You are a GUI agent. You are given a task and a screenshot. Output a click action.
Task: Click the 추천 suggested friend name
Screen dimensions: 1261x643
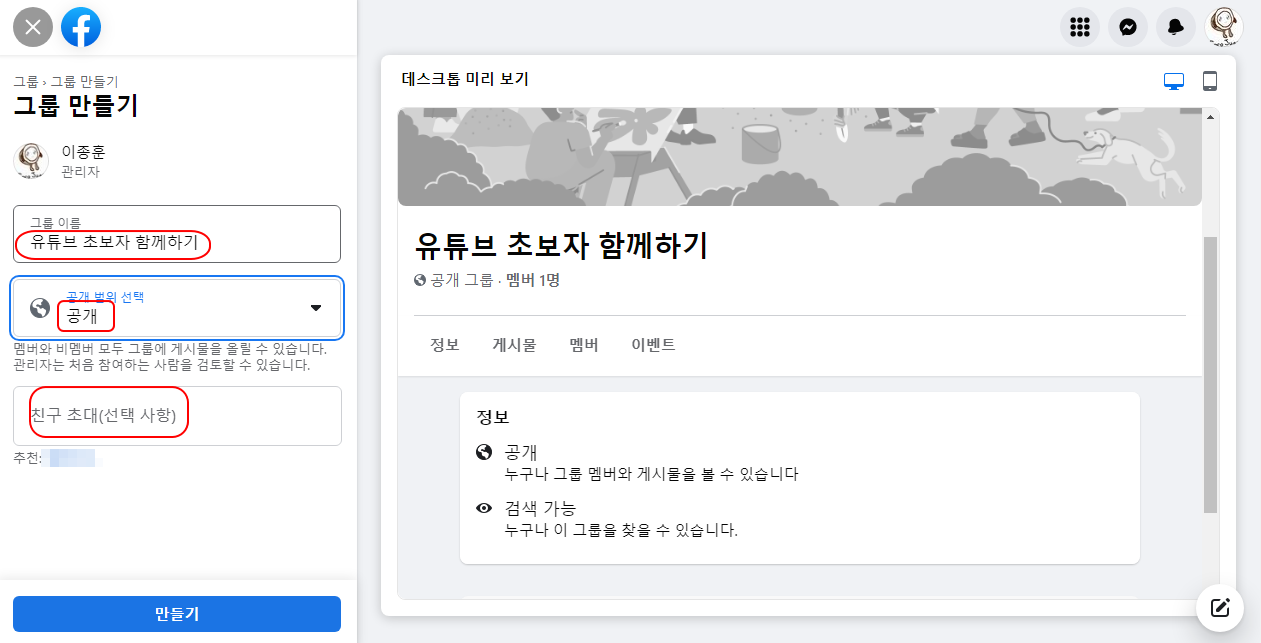click(x=72, y=459)
